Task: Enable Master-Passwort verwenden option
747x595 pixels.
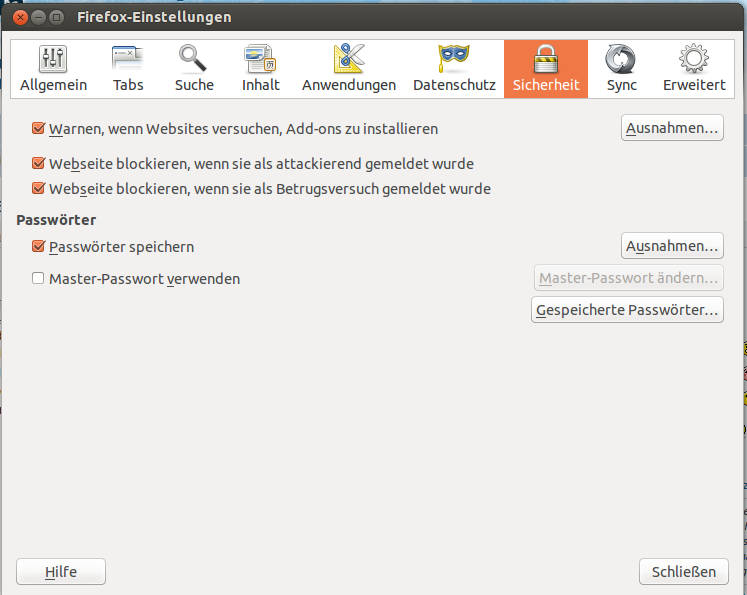Action: 39,279
